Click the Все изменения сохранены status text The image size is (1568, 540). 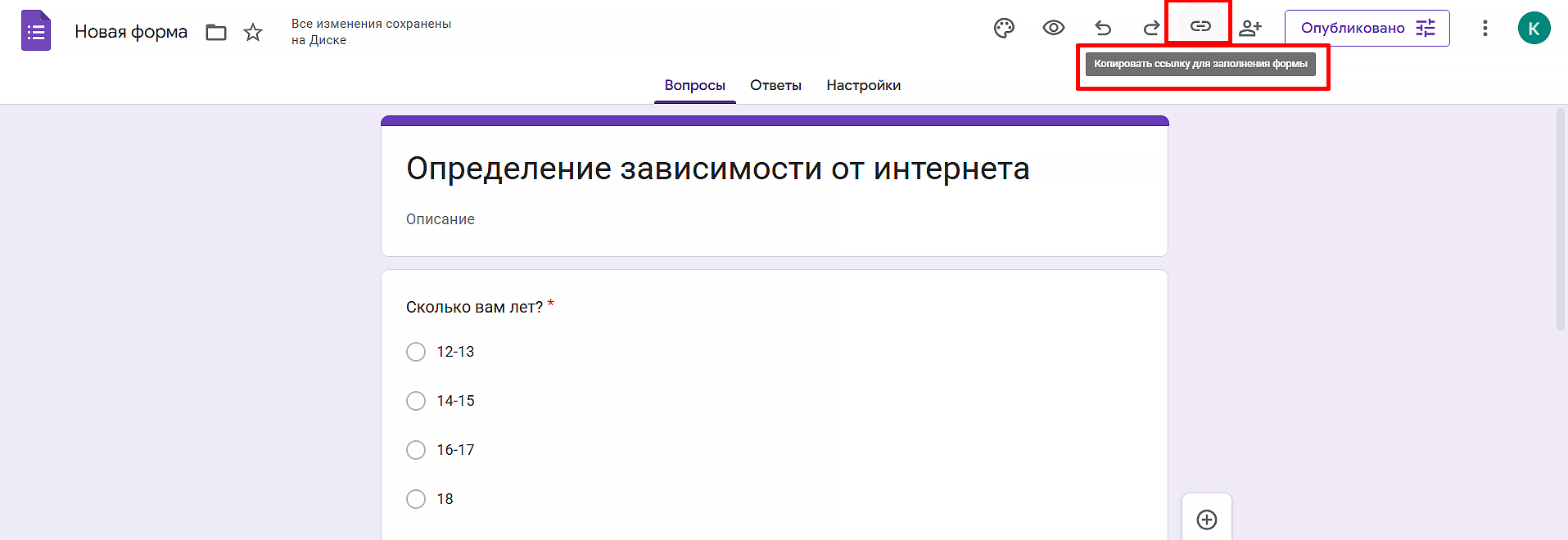371,32
